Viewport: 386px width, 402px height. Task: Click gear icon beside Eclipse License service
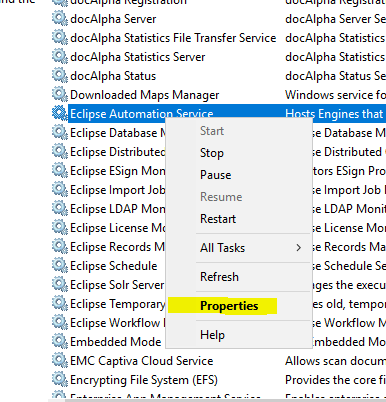tap(60, 228)
